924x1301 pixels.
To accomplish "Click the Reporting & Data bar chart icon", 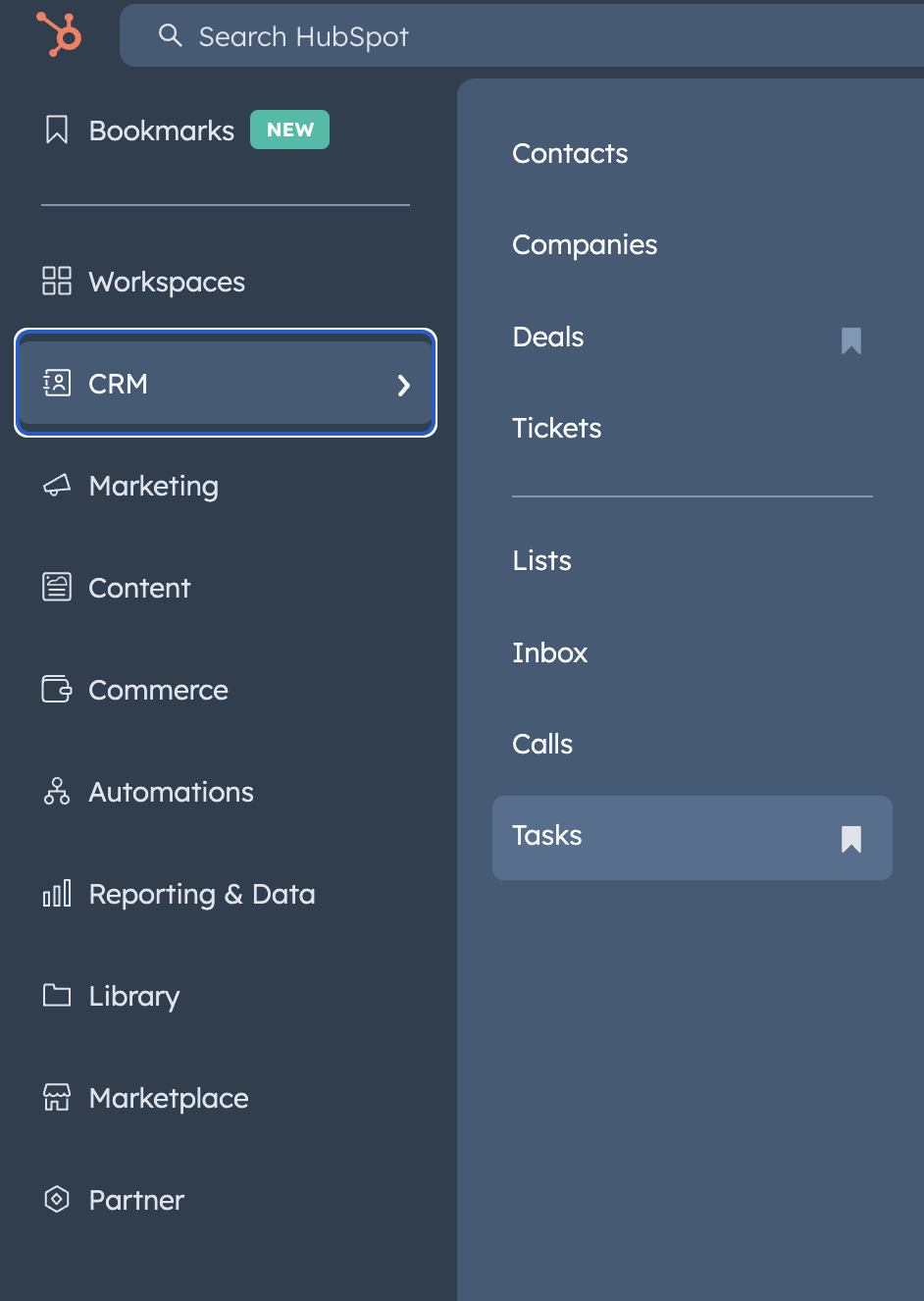I will click(56, 894).
